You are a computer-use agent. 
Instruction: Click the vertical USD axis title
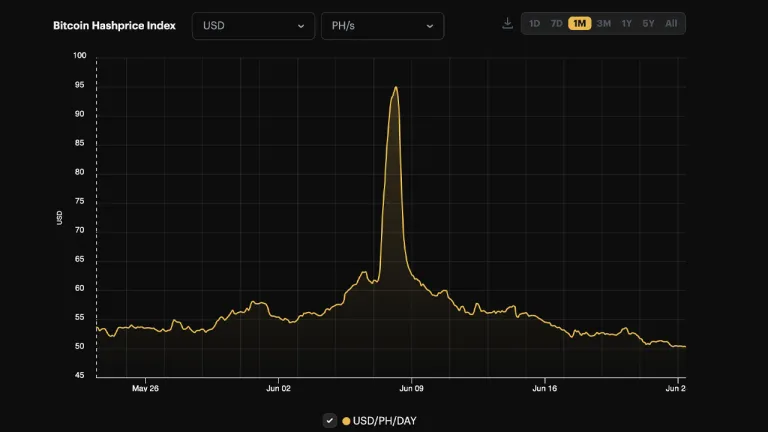click(59, 217)
